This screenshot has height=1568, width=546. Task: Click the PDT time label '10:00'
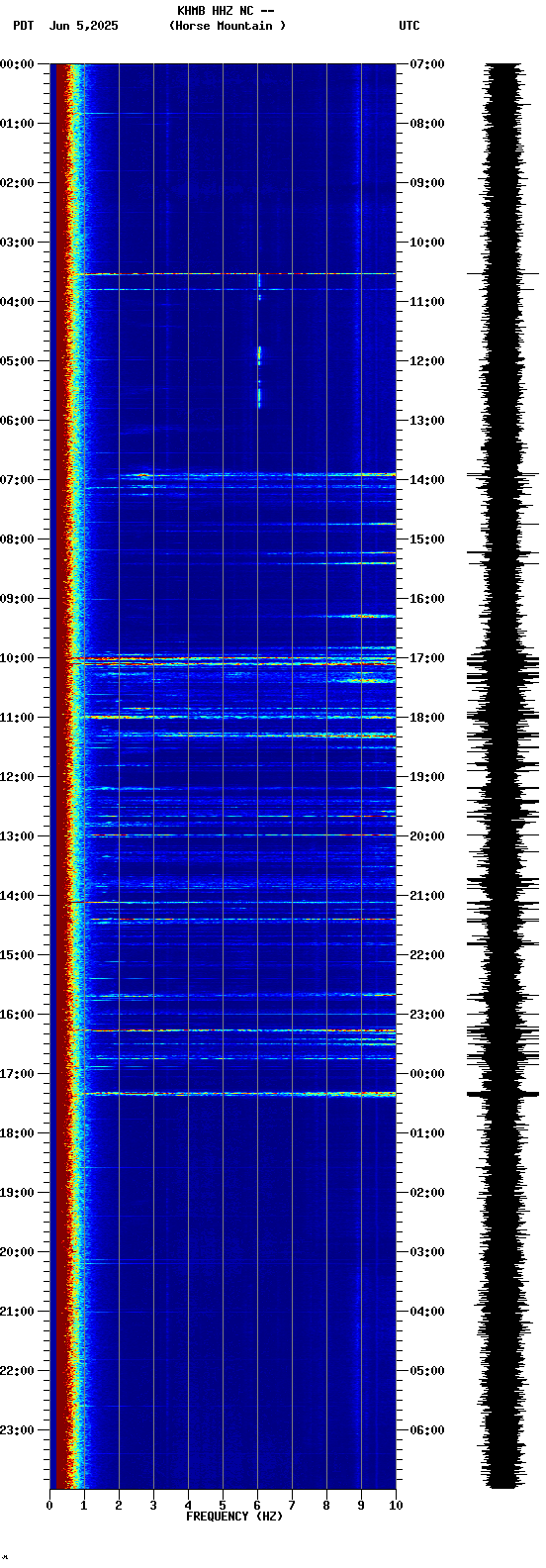18,658
